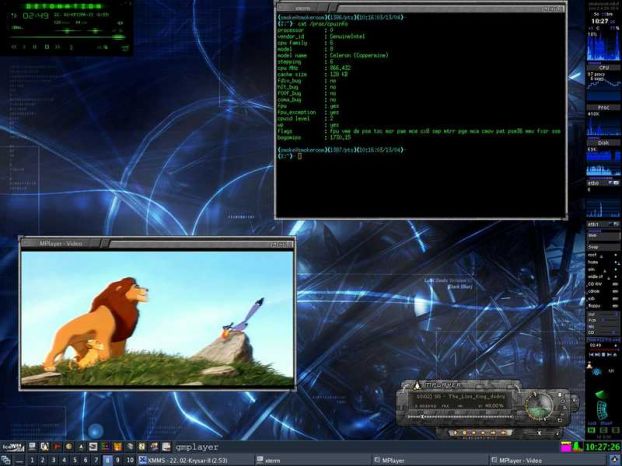Switch to workspace 10
Image resolution: width=622 pixels, height=466 pixels.
coord(130,460)
